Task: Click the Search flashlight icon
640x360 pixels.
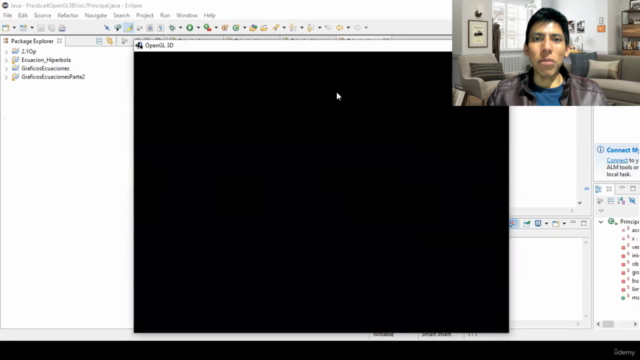Action: [x=276, y=28]
